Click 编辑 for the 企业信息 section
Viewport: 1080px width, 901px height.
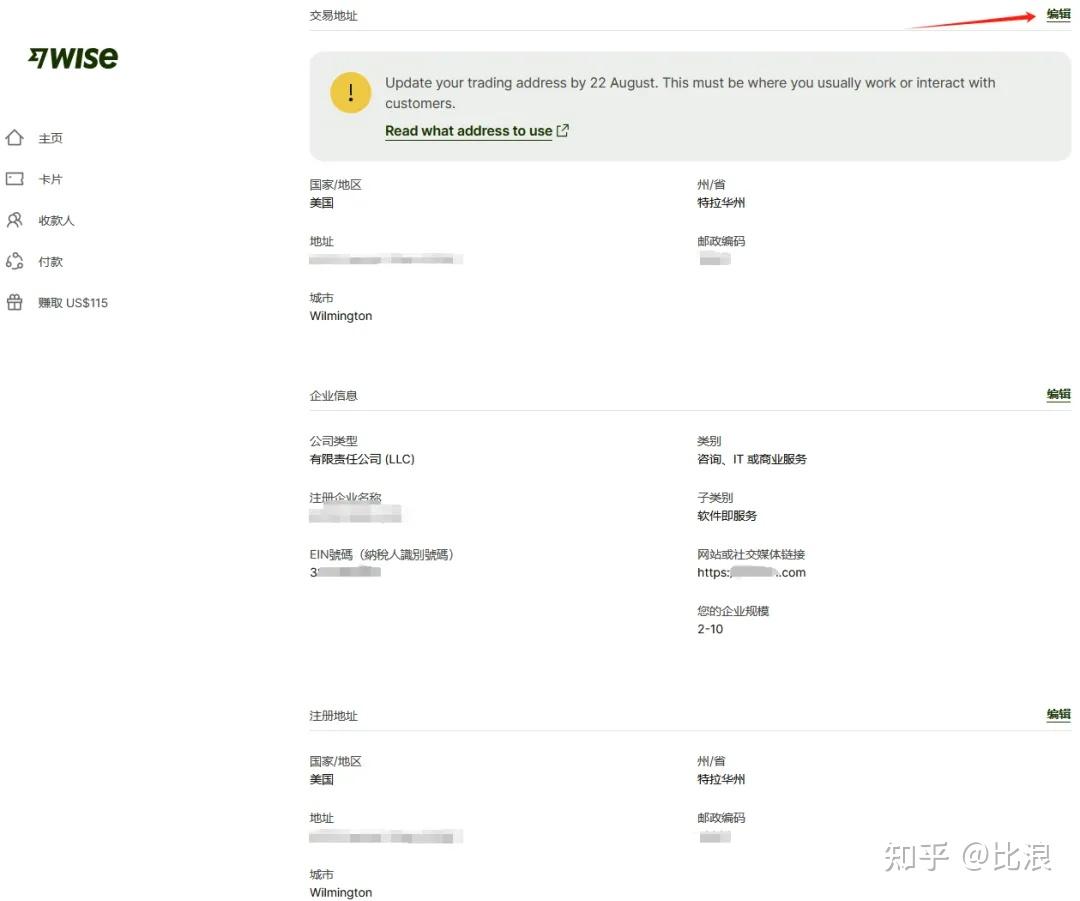[1057, 393]
